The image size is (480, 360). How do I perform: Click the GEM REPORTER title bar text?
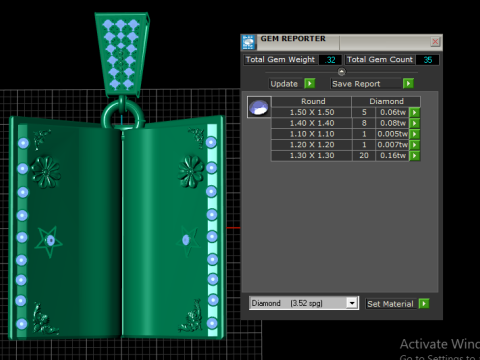[x=293, y=39]
